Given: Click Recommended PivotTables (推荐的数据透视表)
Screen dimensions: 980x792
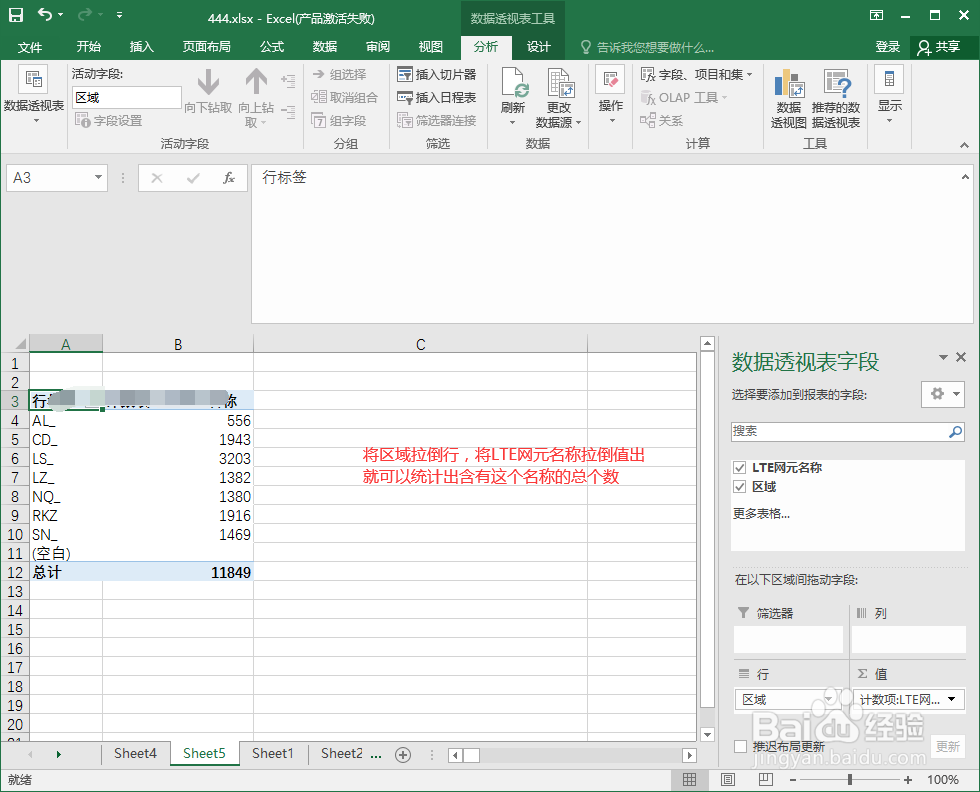Looking at the screenshot, I should click(836, 98).
